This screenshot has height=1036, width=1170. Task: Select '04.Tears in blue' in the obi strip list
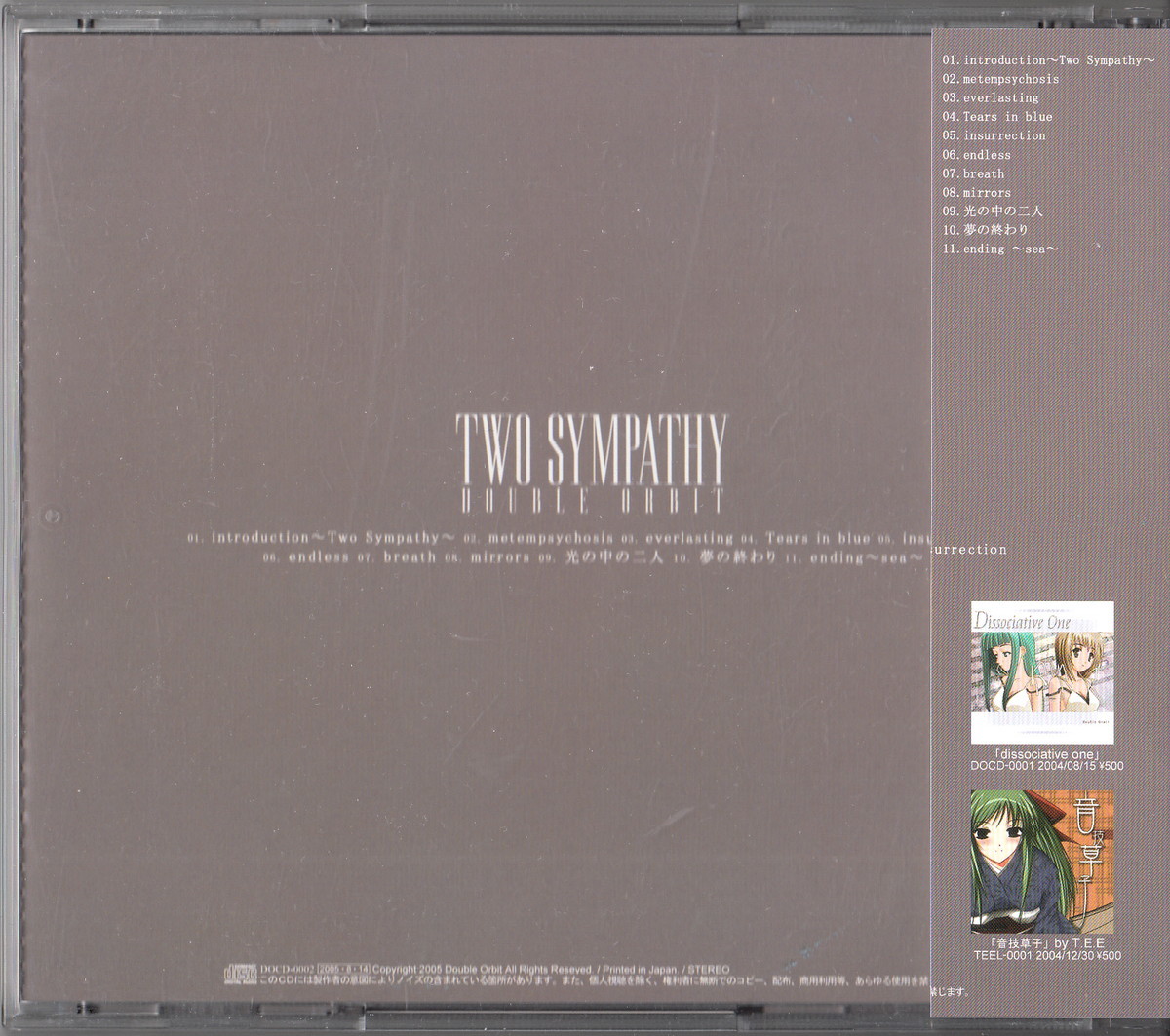[x=997, y=117]
